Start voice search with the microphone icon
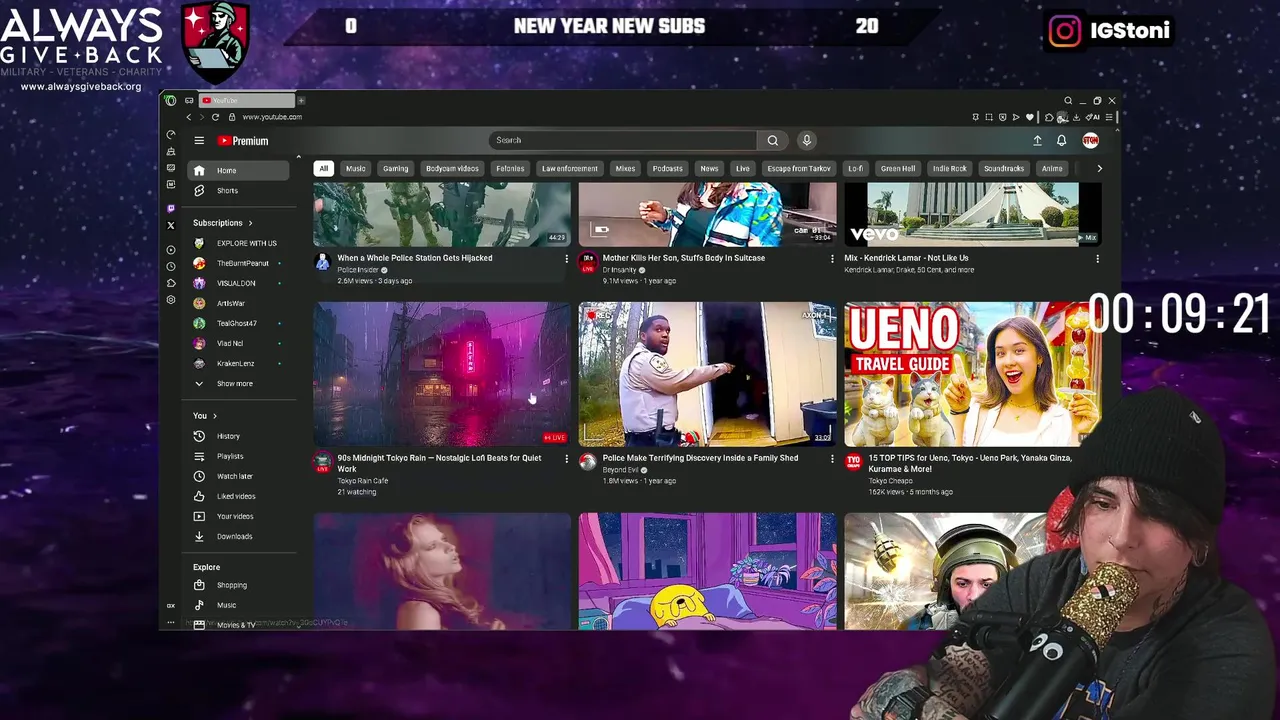Screen dimensions: 1280x720 (x=806, y=141)
